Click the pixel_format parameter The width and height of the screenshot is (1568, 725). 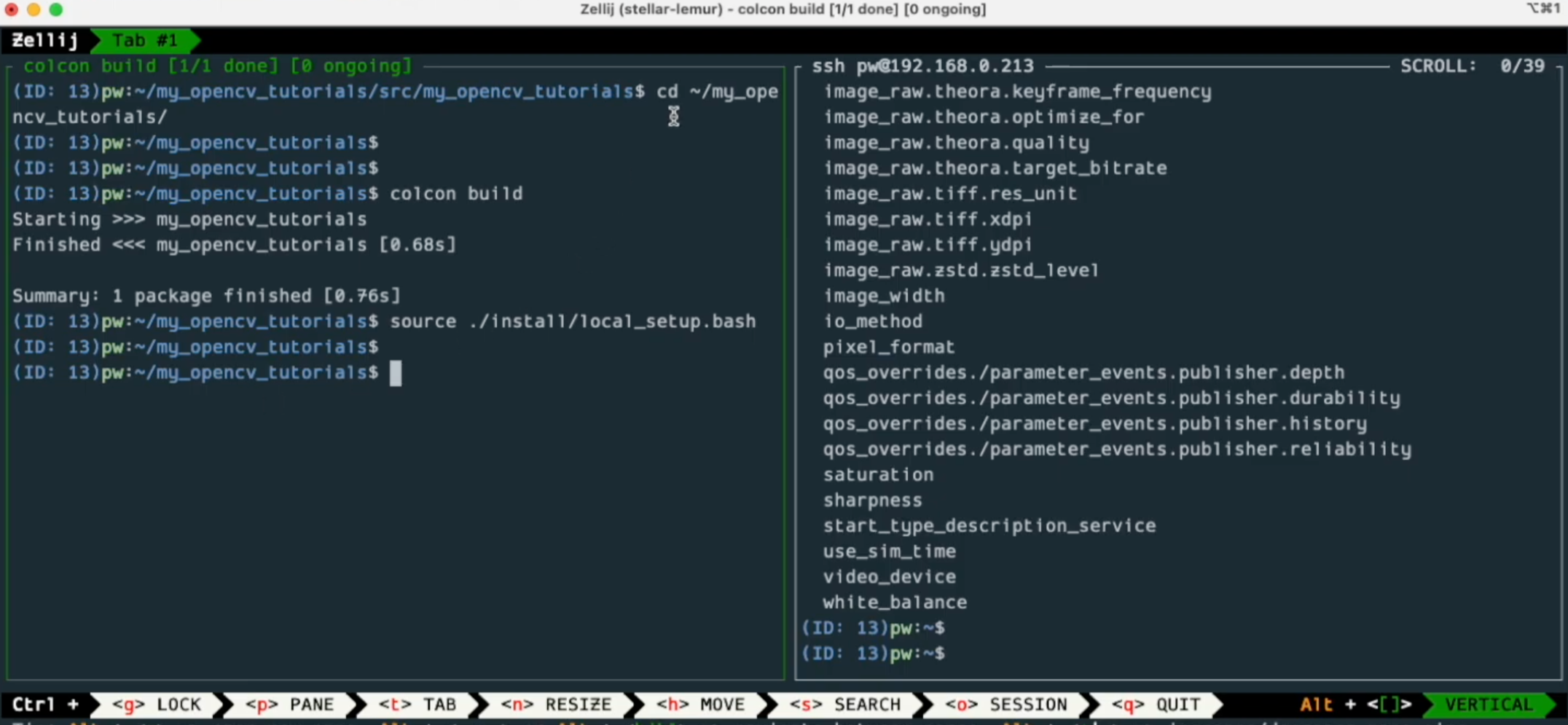[889, 347]
